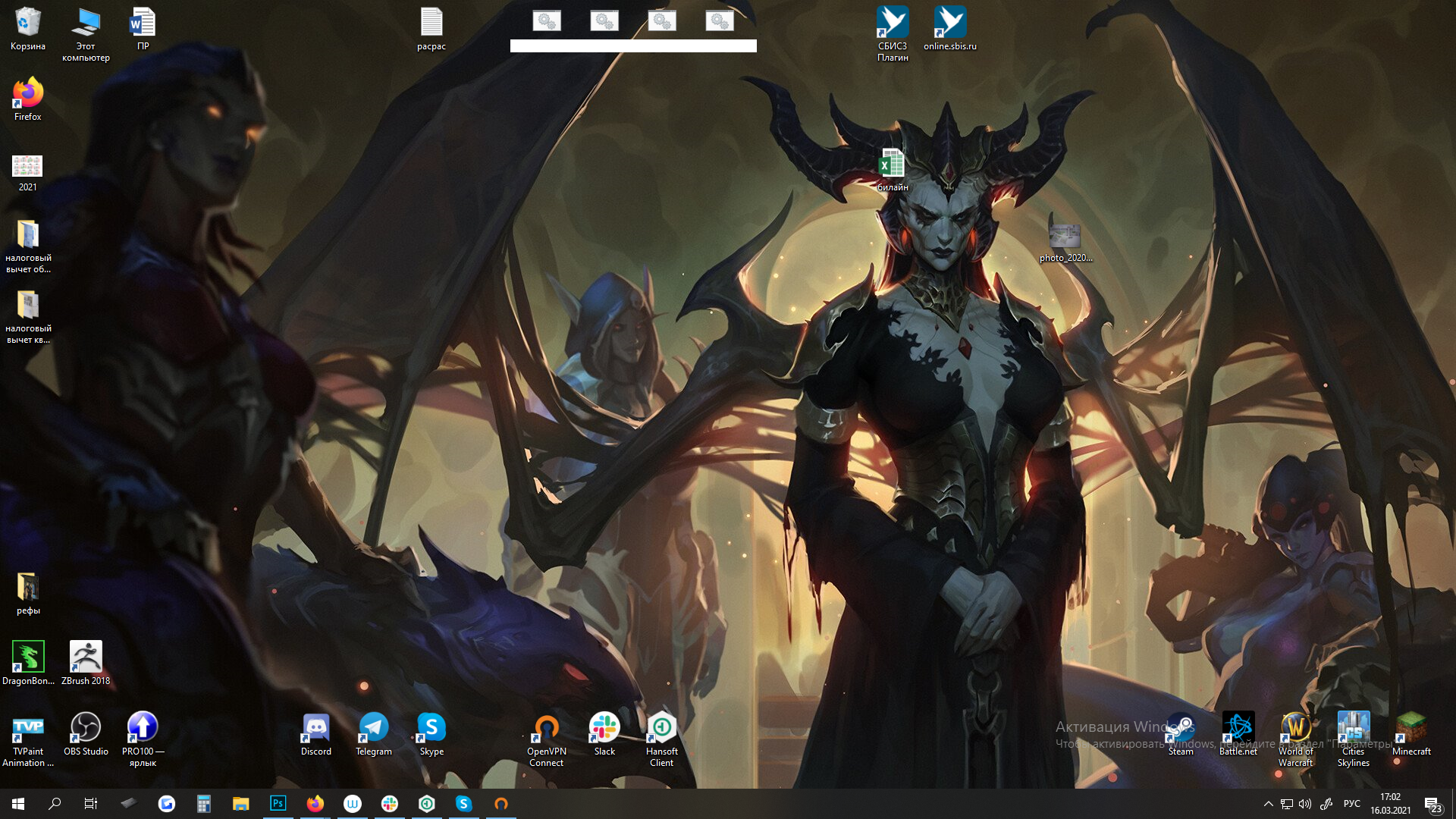Launch OBS Studio desktop shortcut
The image size is (1456, 819).
[86, 734]
